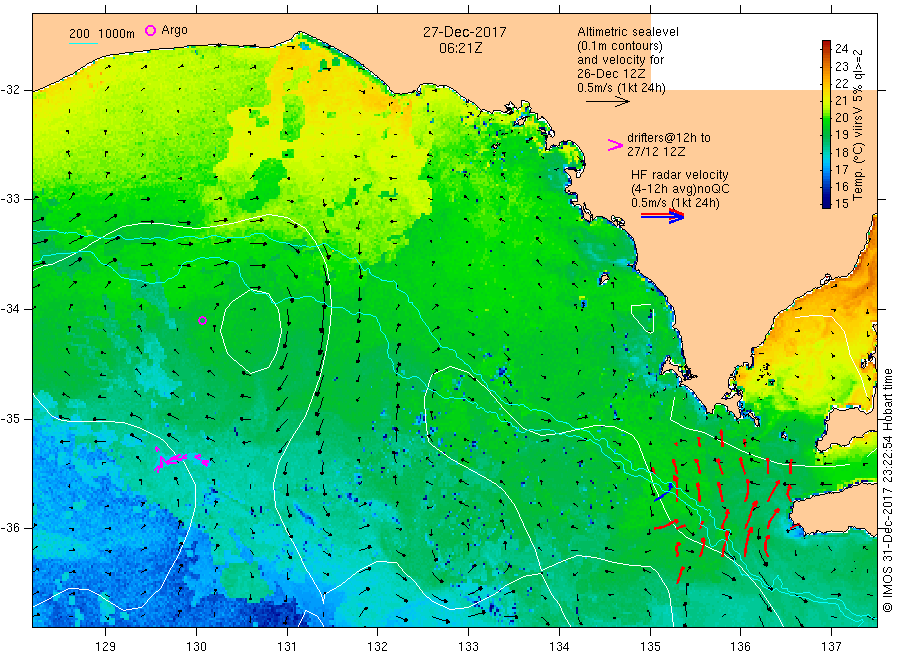Click the '27/12 12Z' text
This screenshot has width=900, height=660.
tap(656, 152)
